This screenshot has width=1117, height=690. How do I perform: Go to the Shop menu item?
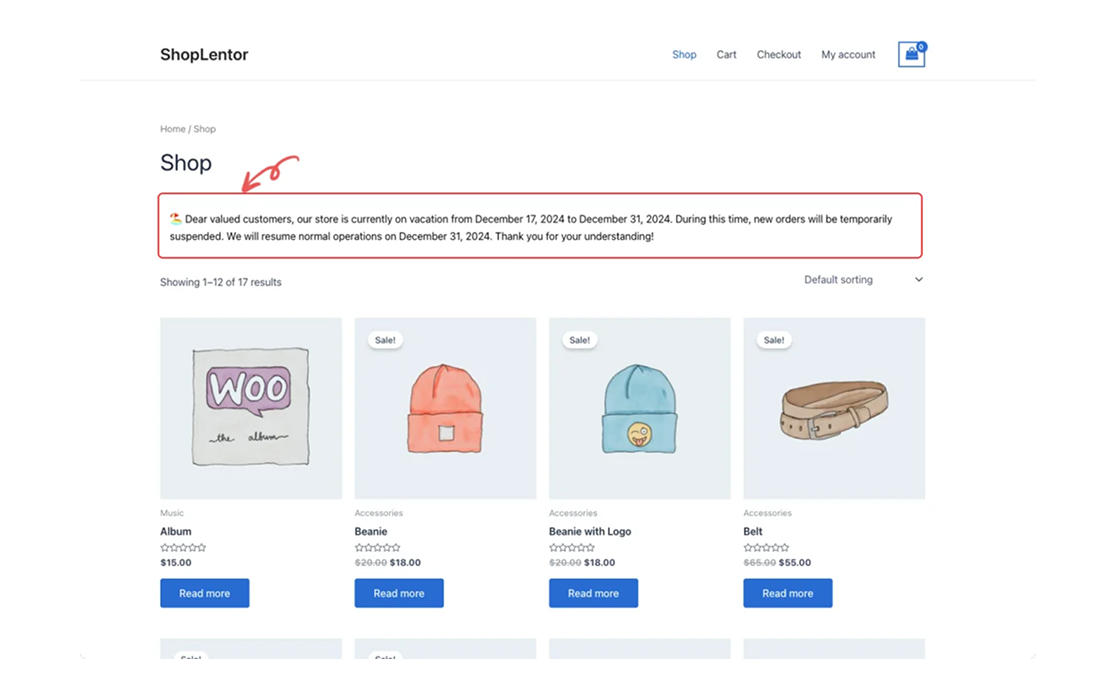click(x=684, y=55)
